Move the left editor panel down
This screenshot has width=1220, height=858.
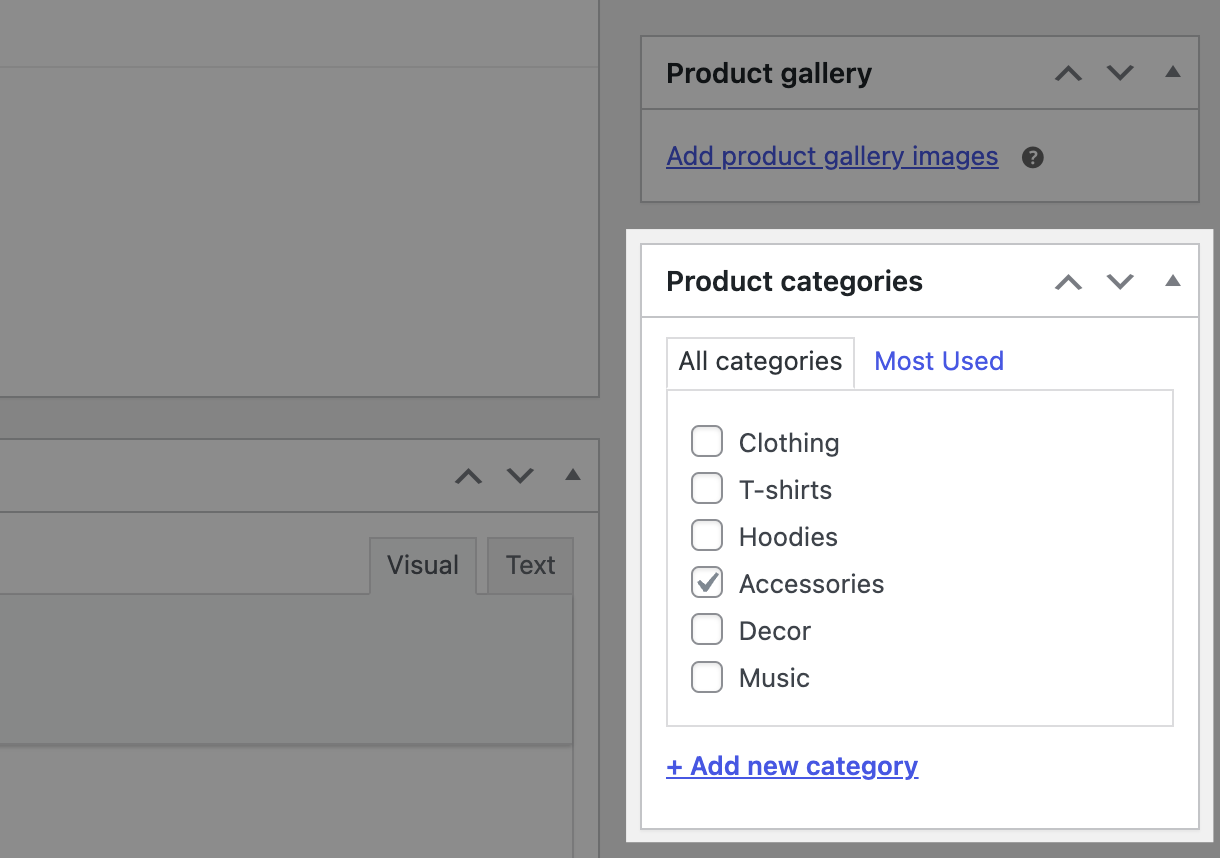click(520, 476)
